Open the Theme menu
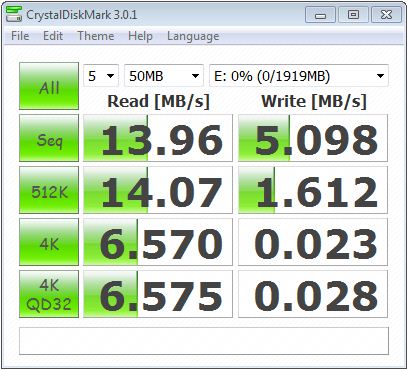407x370 pixels. tap(96, 36)
